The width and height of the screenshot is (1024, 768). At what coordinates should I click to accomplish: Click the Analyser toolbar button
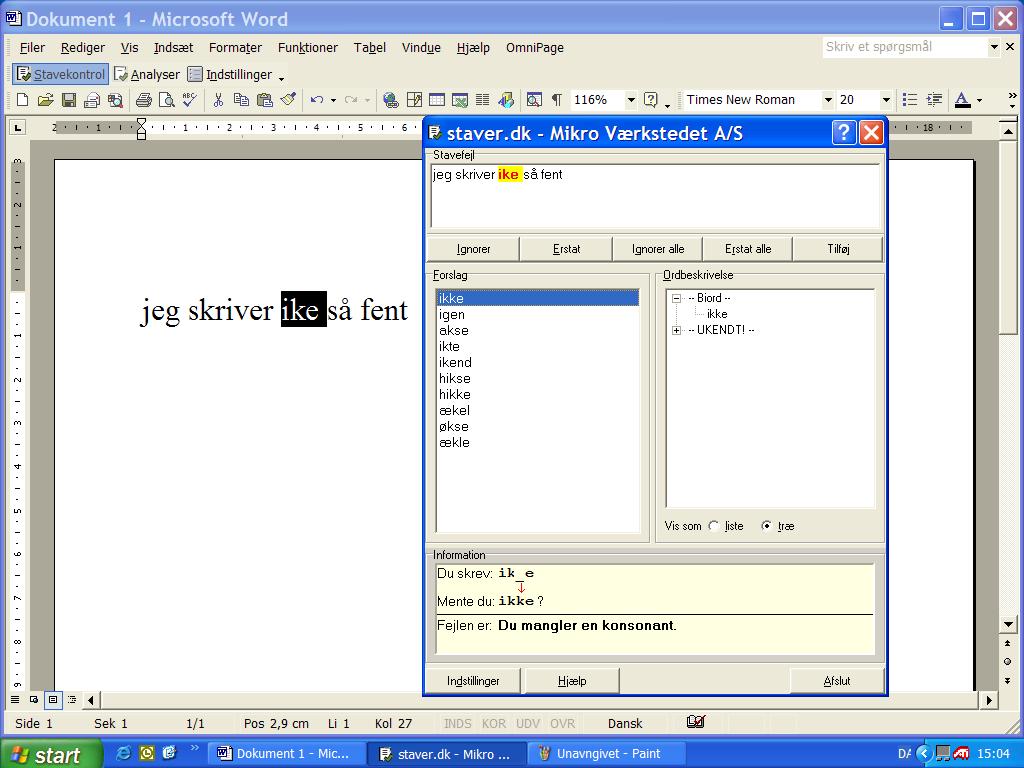click(x=147, y=74)
